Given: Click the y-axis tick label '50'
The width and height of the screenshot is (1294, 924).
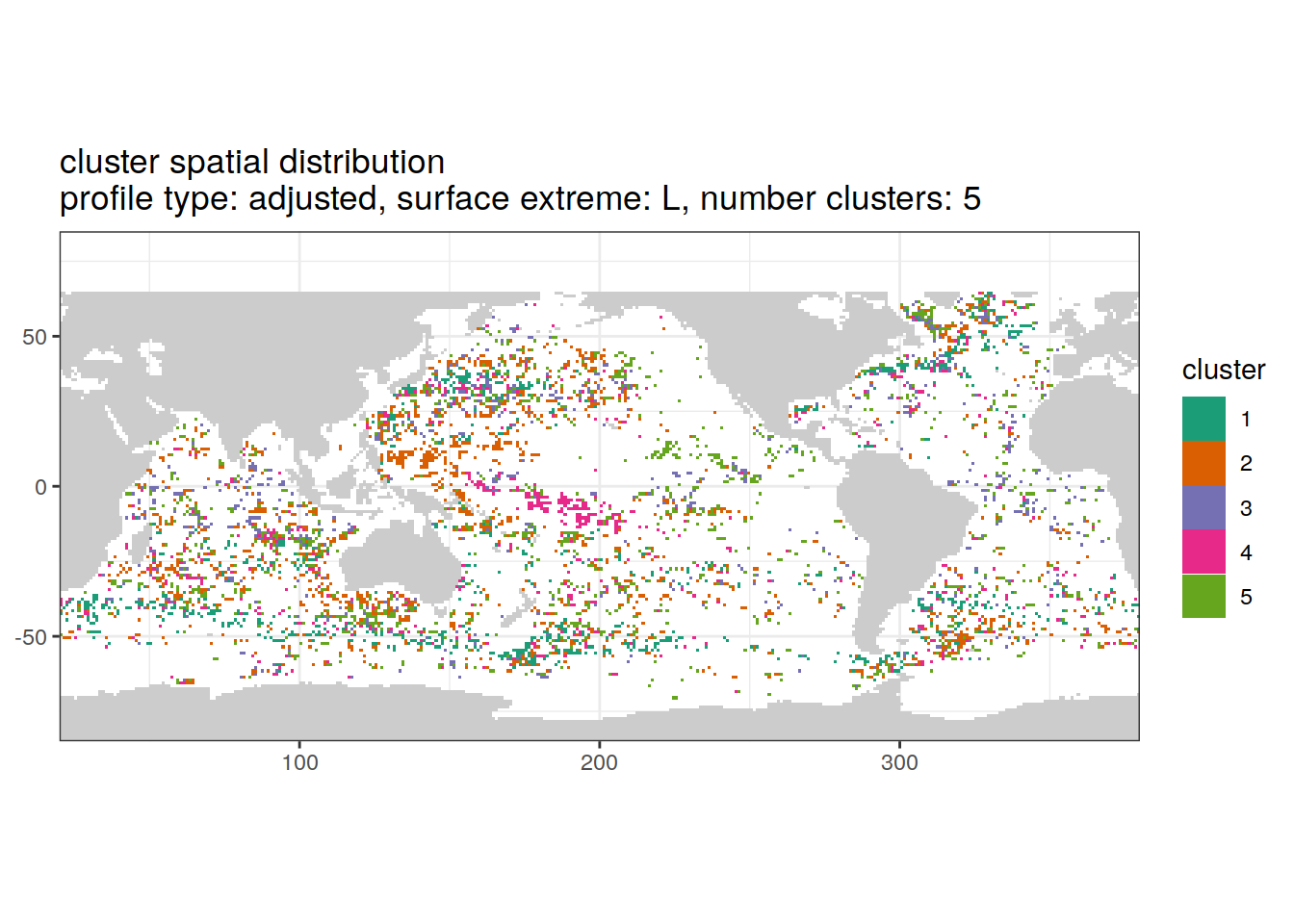Looking at the screenshot, I should pos(35,337).
